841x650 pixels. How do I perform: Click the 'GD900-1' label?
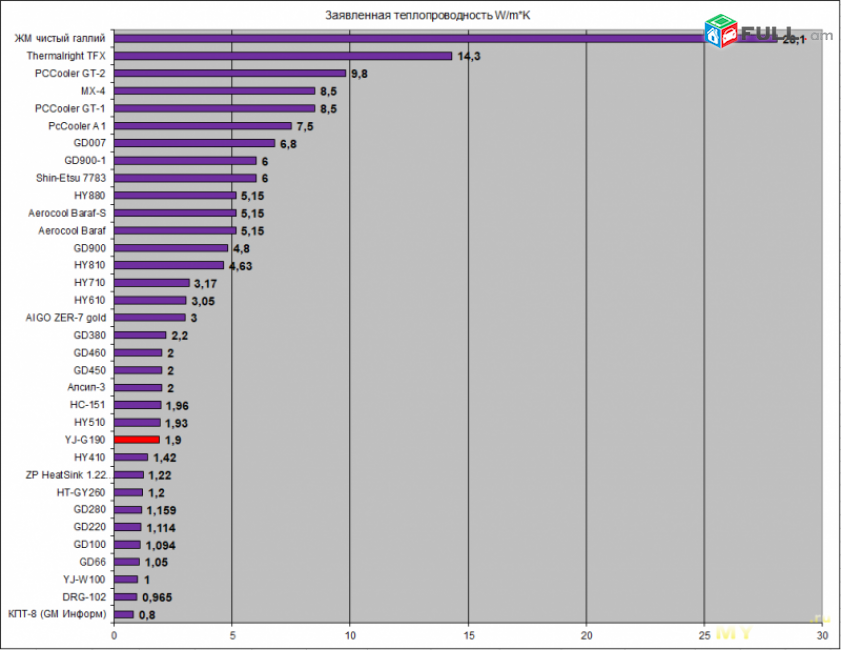coord(85,161)
